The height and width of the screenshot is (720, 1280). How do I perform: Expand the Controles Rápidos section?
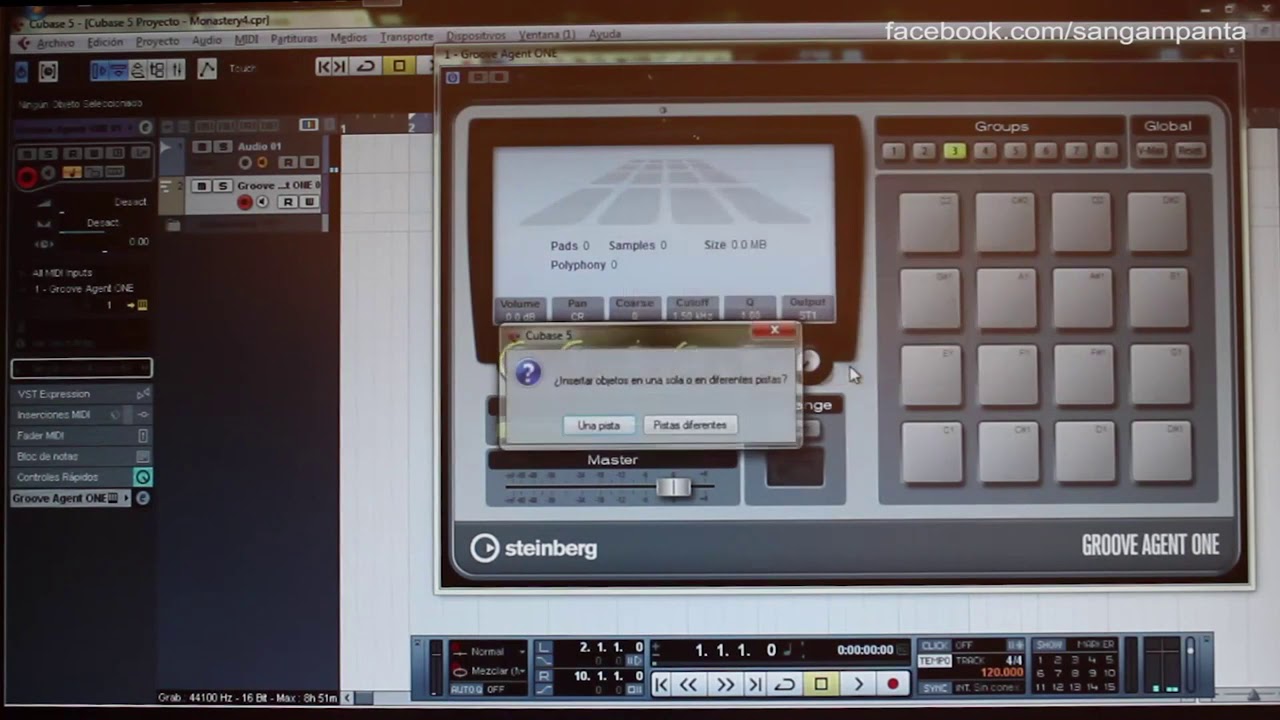click(82, 477)
